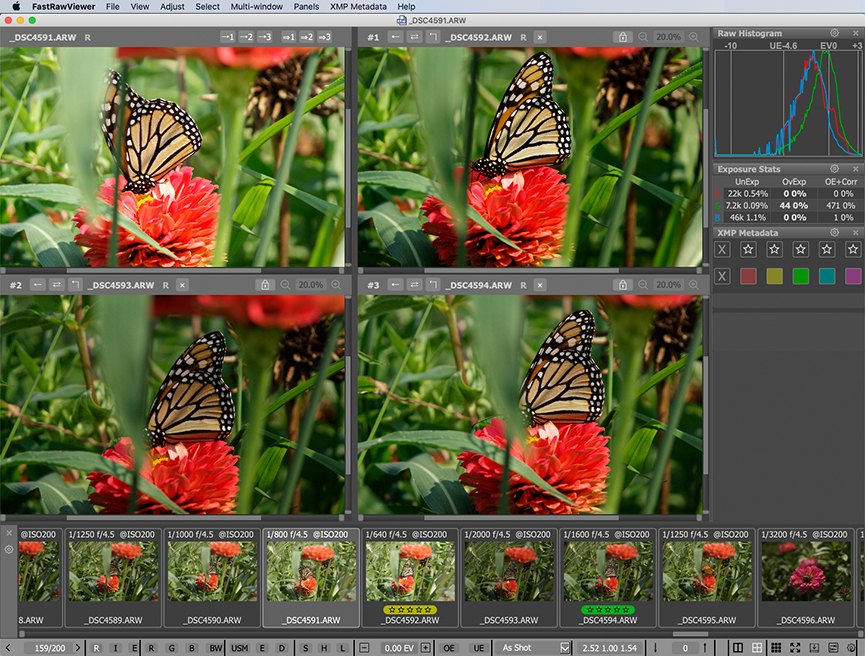865x656 pixels.
Task: Clear XMP star rating with X box
Action: pos(723,249)
